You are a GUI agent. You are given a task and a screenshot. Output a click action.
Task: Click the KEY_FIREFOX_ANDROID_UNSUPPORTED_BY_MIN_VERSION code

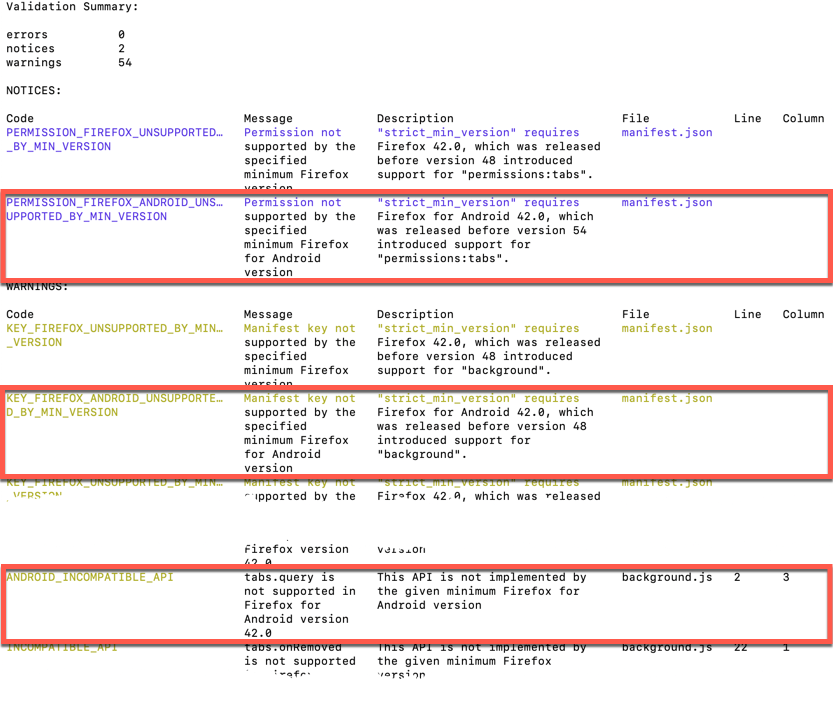[x=108, y=405]
